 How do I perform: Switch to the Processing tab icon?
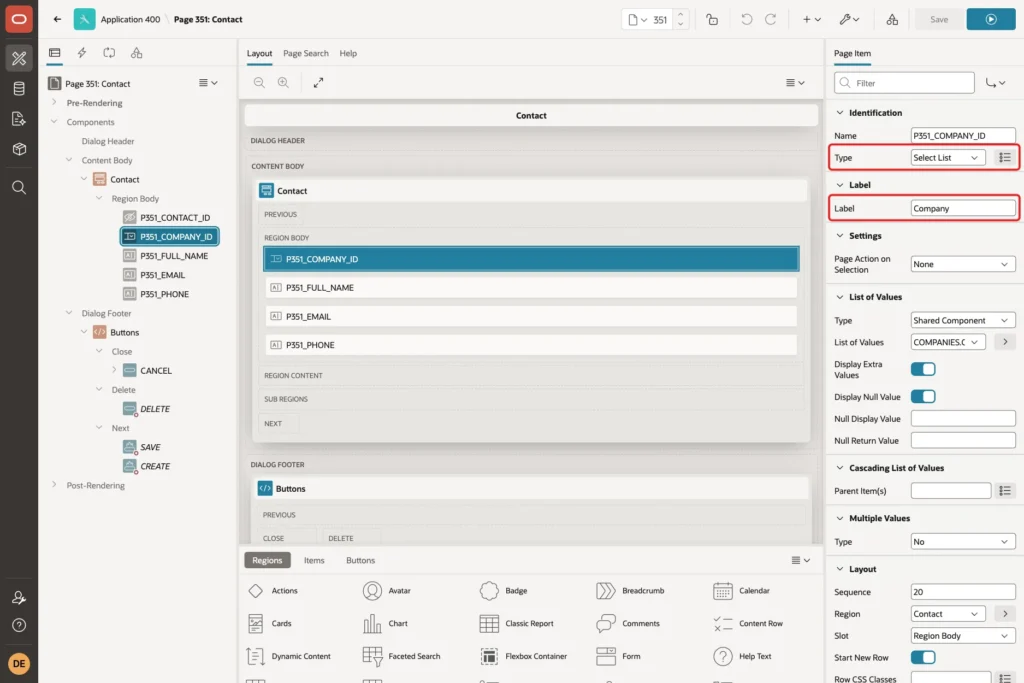coord(109,53)
